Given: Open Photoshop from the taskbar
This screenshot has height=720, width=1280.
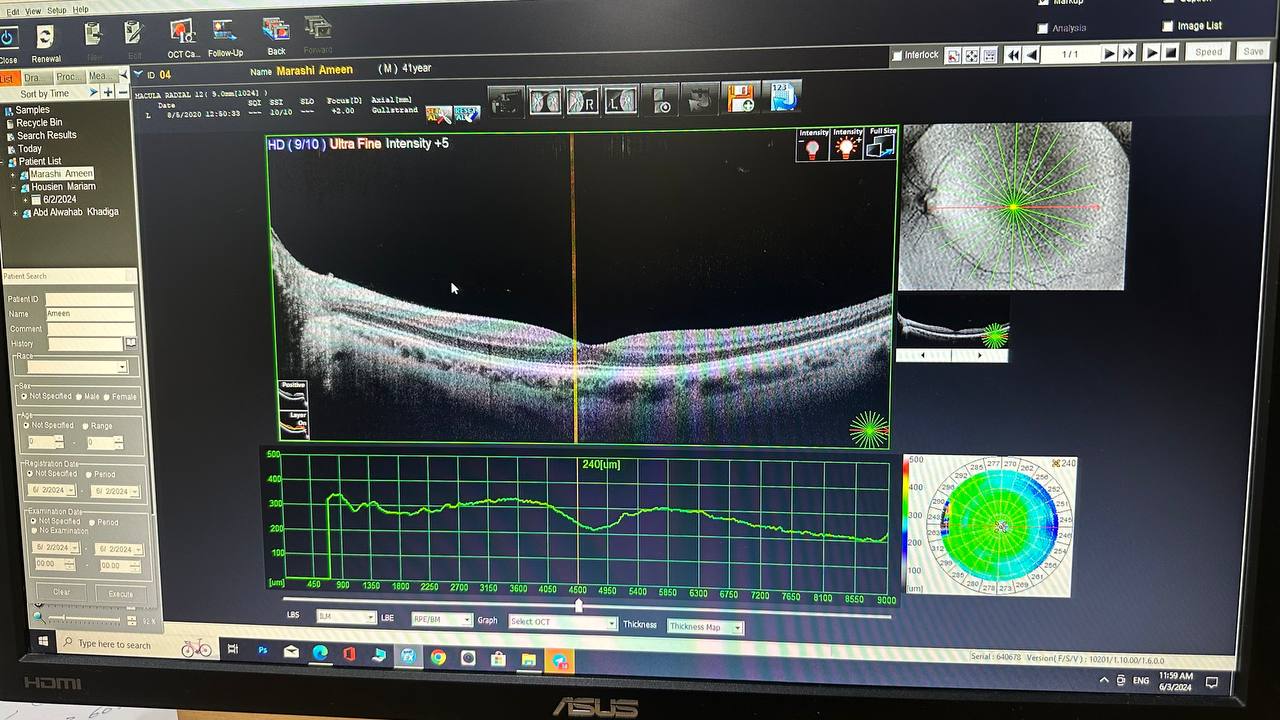Looking at the screenshot, I should [263, 650].
